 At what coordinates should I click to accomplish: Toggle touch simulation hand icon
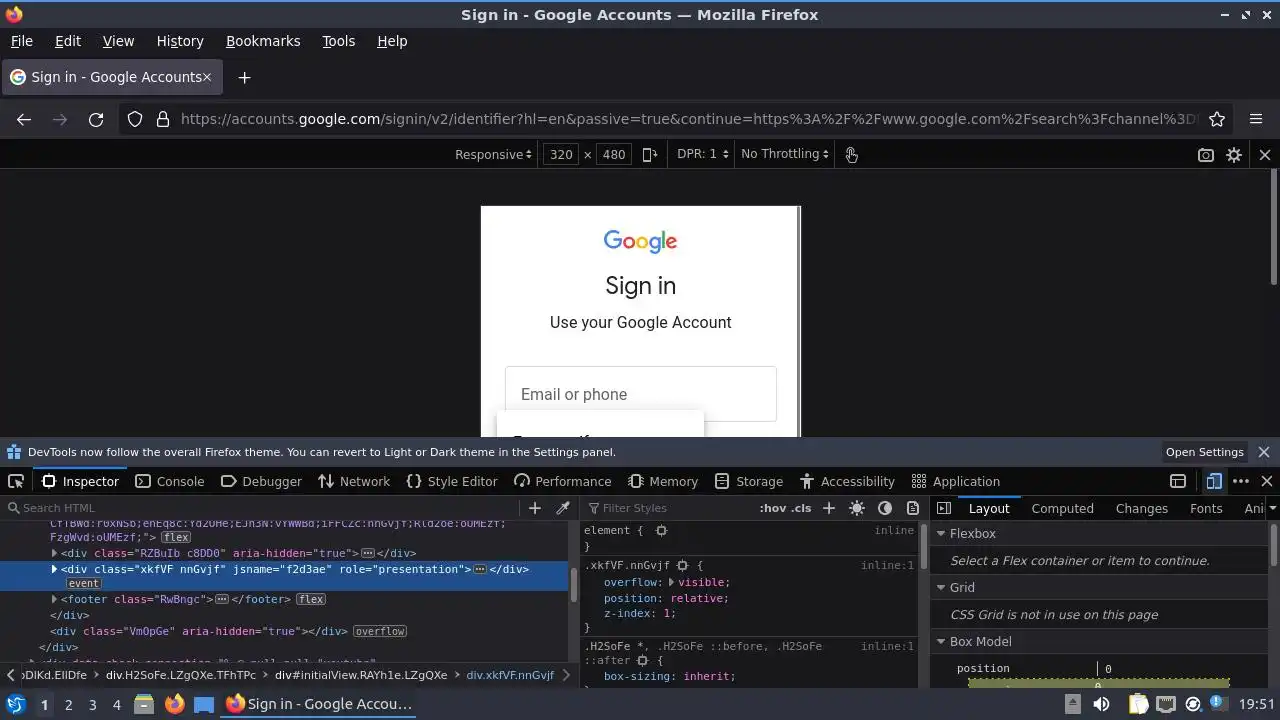851,154
